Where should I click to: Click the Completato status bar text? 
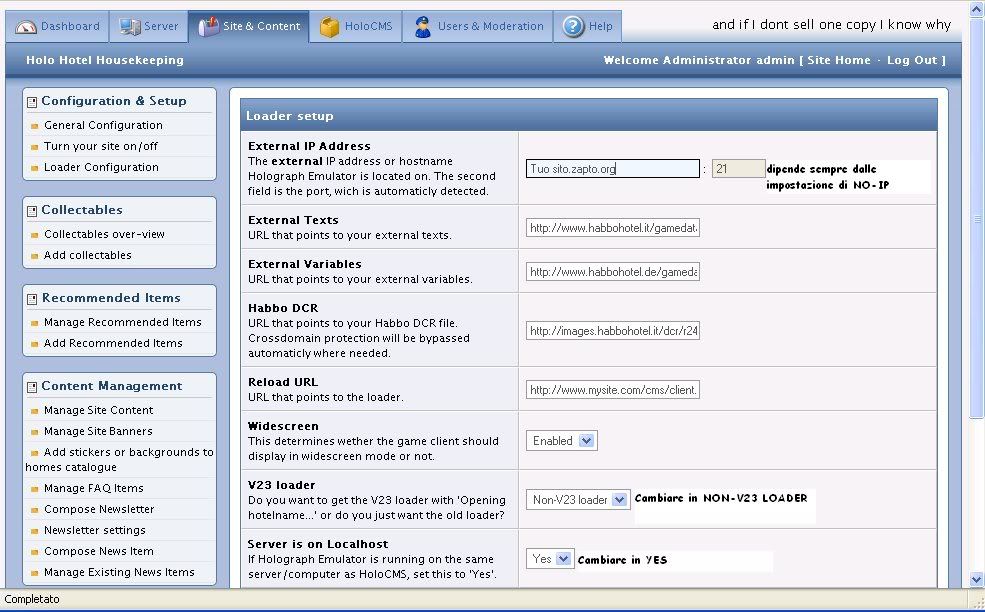coord(32,599)
